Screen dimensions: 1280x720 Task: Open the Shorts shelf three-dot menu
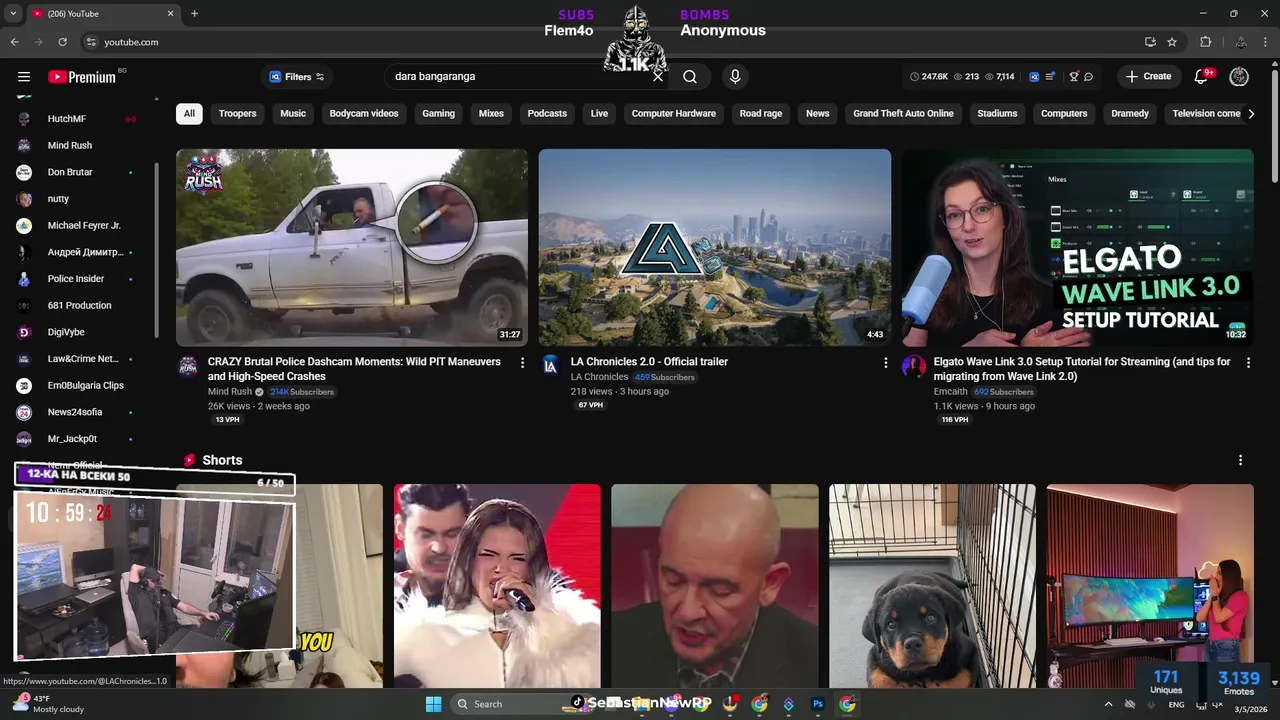[x=1240, y=460]
